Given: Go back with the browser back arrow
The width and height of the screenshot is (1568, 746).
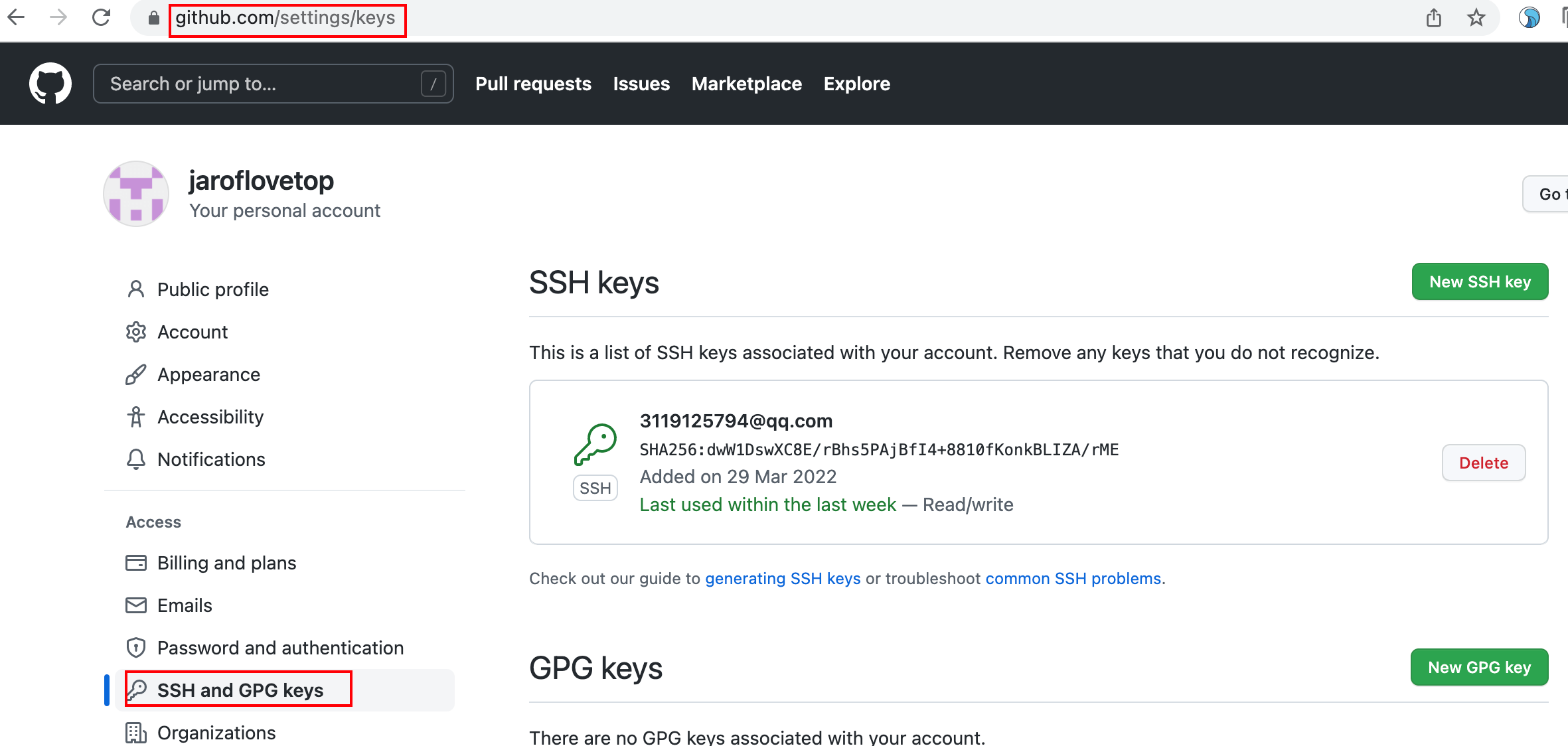Looking at the screenshot, I should 16,17.
